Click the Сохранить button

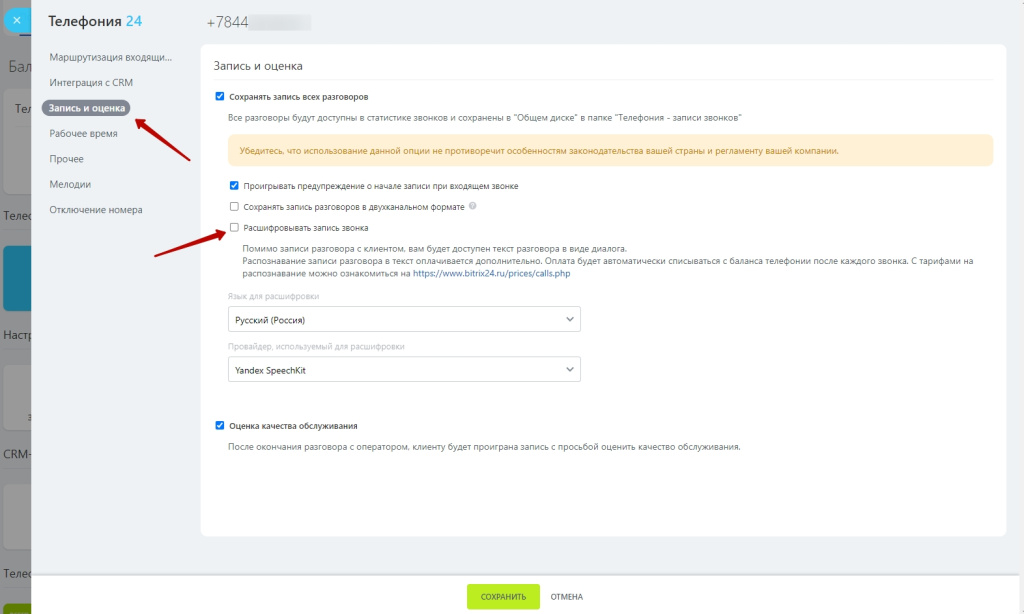pyautogui.click(x=503, y=597)
